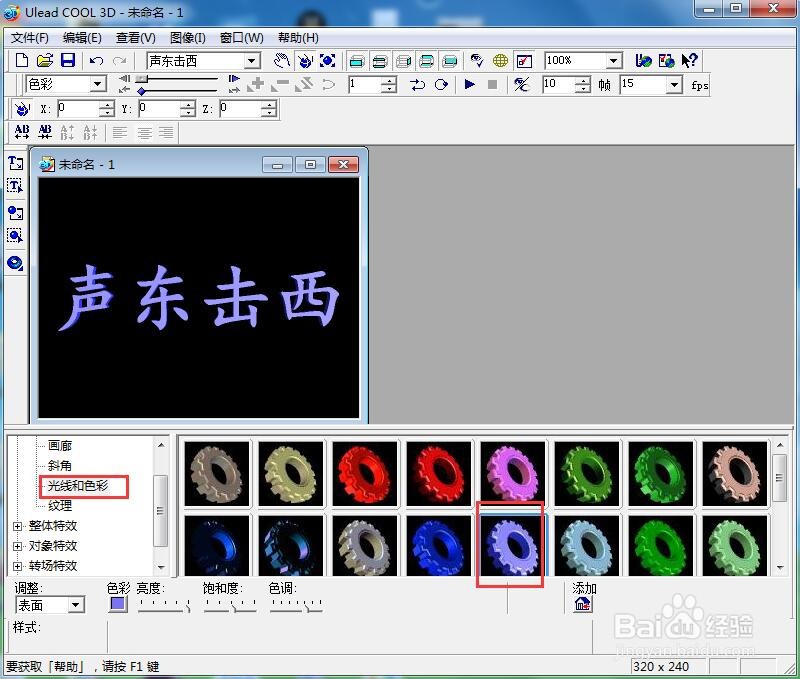Select the Resize object tool
Viewport: 800px width, 679px height.
click(x=328, y=61)
